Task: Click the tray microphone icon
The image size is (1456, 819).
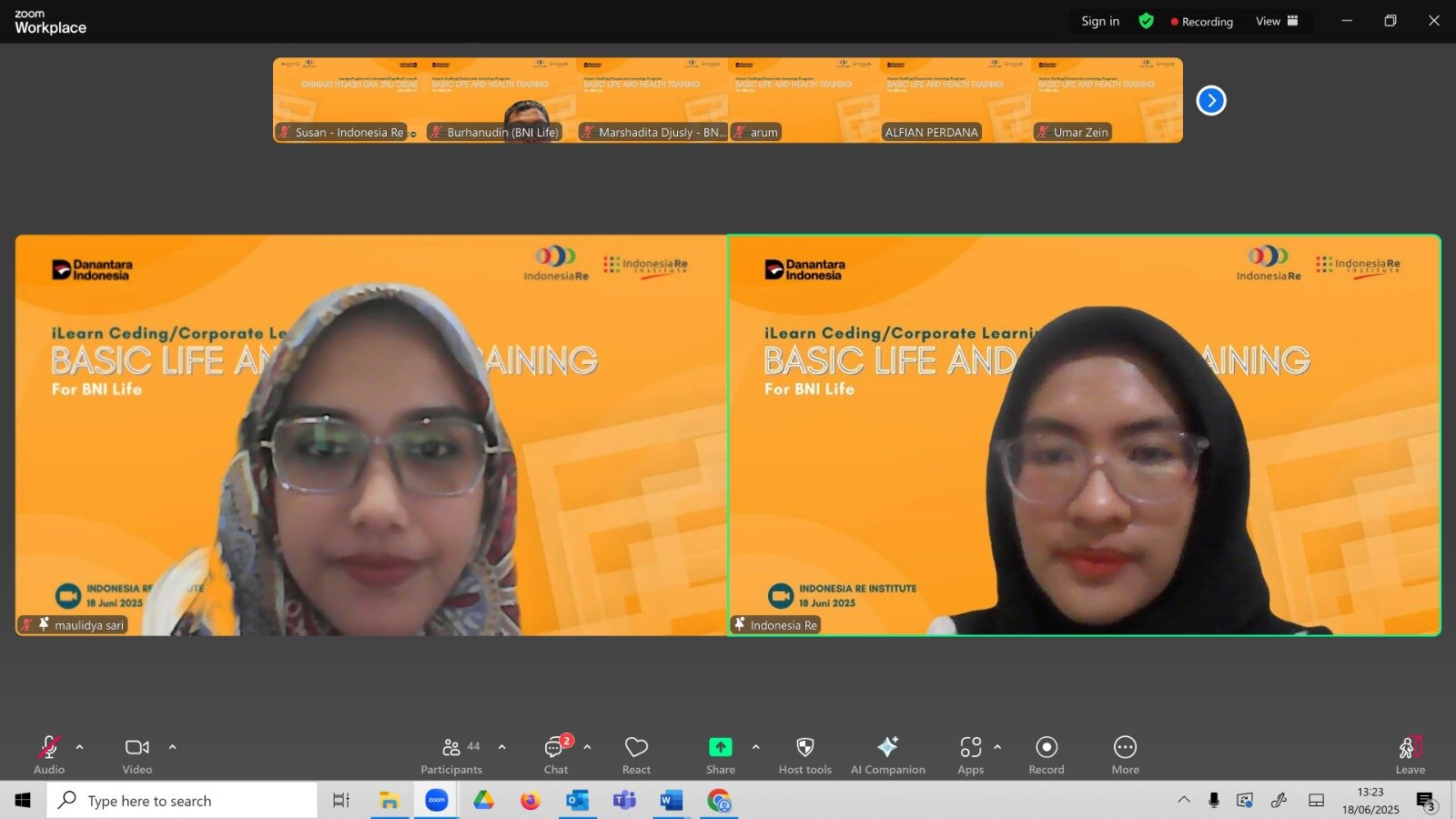Action: (x=1214, y=801)
